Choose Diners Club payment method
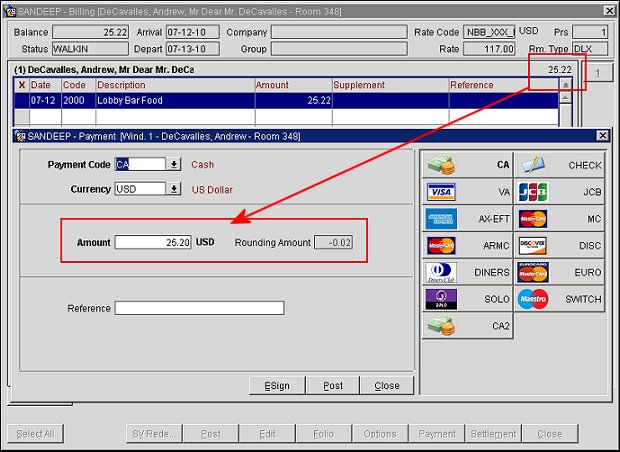Image resolution: width=620 pixels, height=452 pixels. (467, 272)
